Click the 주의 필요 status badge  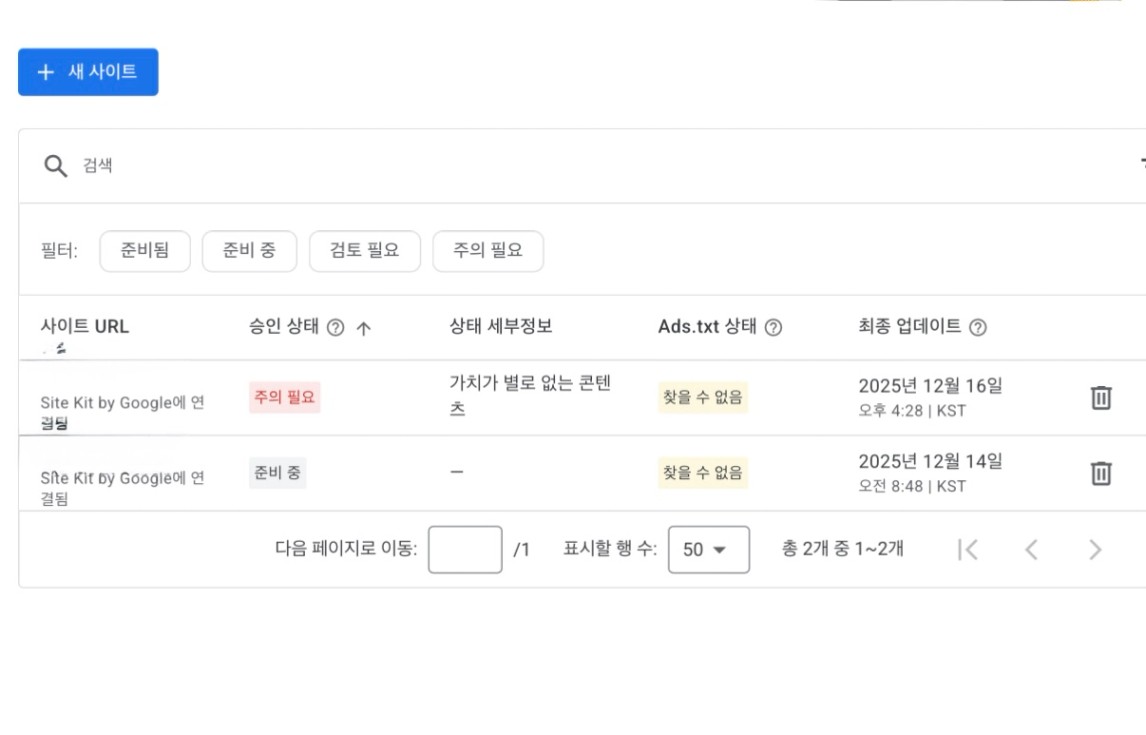click(x=285, y=398)
